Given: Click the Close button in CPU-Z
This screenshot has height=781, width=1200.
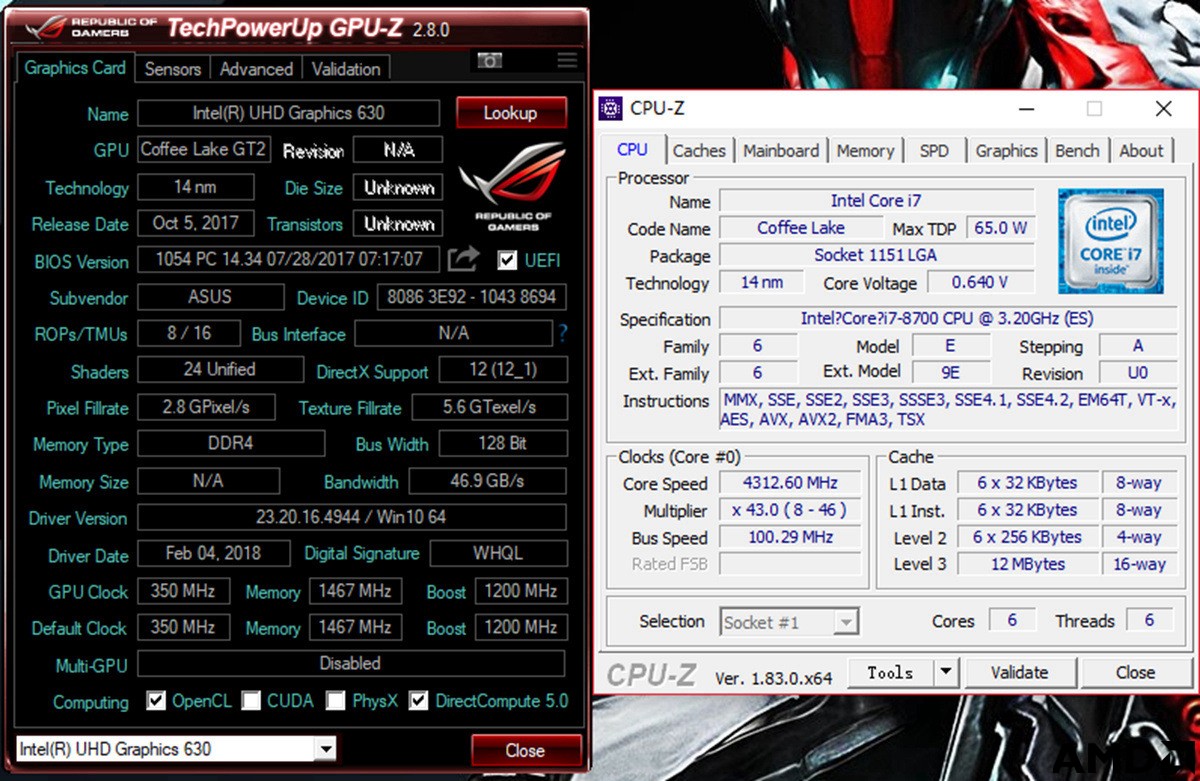Looking at the screenshot, I should (x=1136, y=672).
